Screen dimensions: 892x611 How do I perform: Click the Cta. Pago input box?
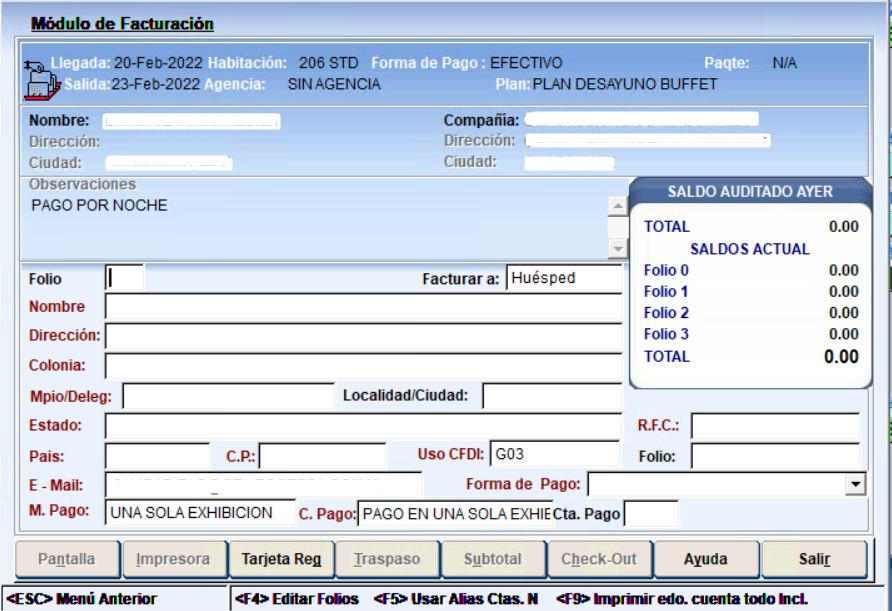[x=651, y=514]
